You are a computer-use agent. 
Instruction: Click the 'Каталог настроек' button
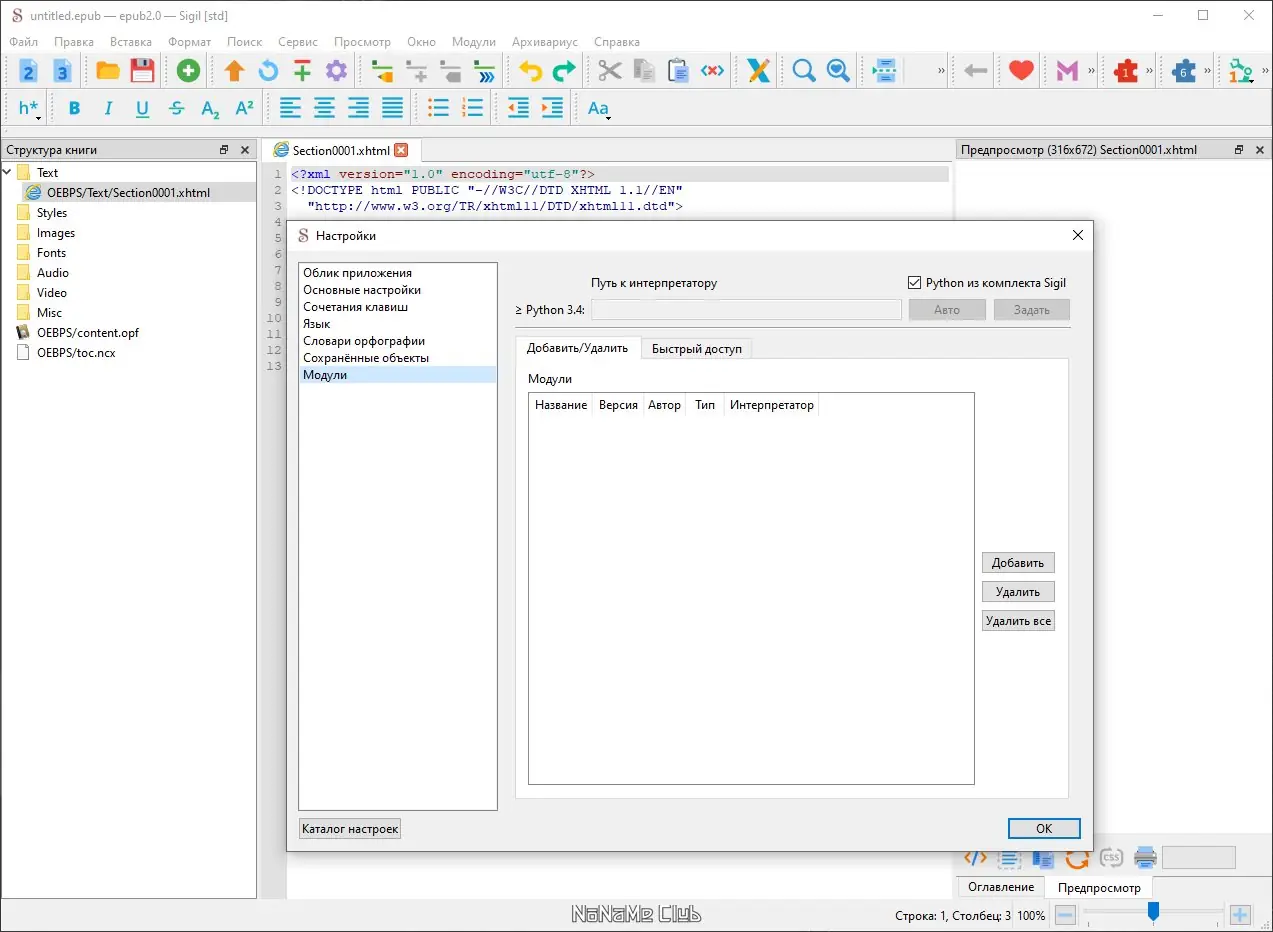click(x=350, y=828)
